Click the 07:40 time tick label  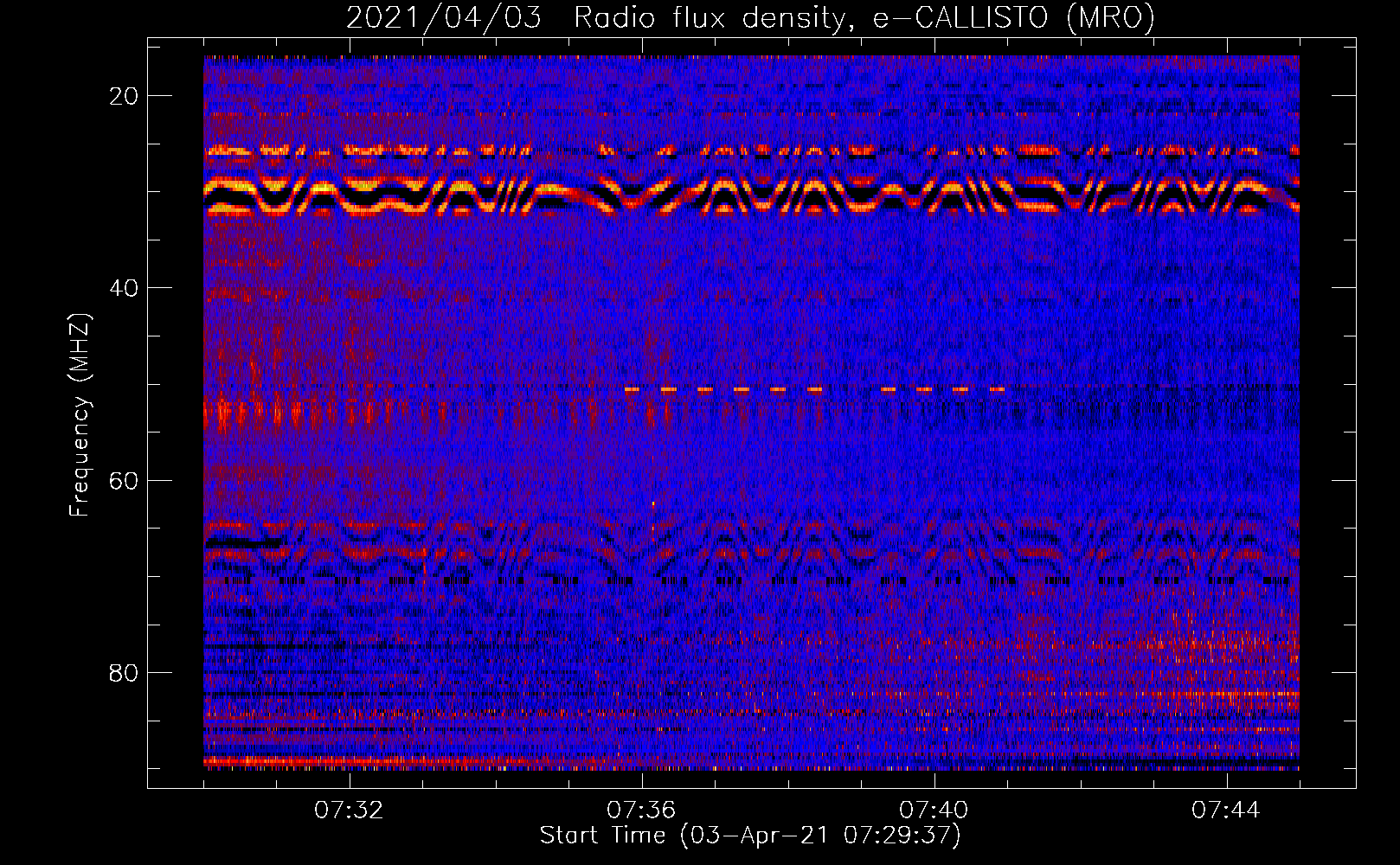pos(934,811)
